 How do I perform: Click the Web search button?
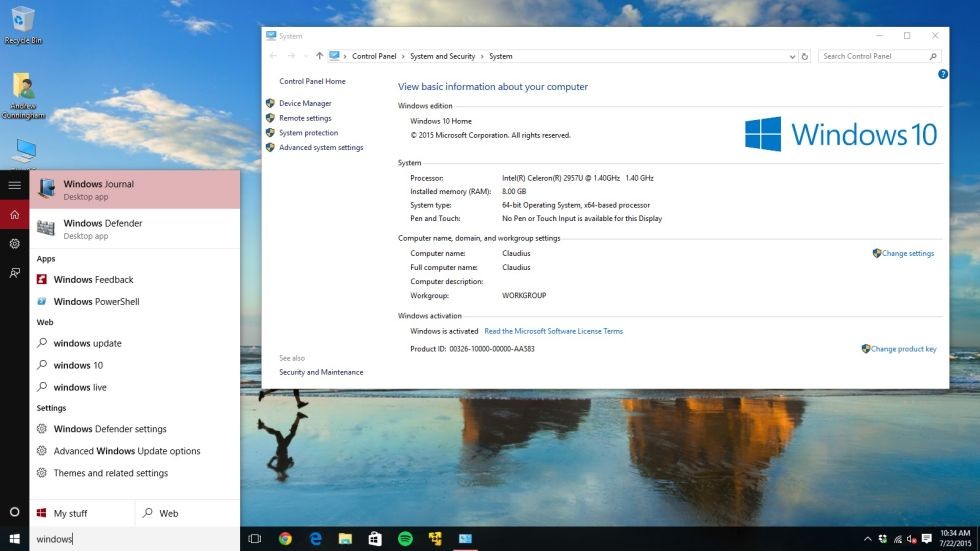188,513
